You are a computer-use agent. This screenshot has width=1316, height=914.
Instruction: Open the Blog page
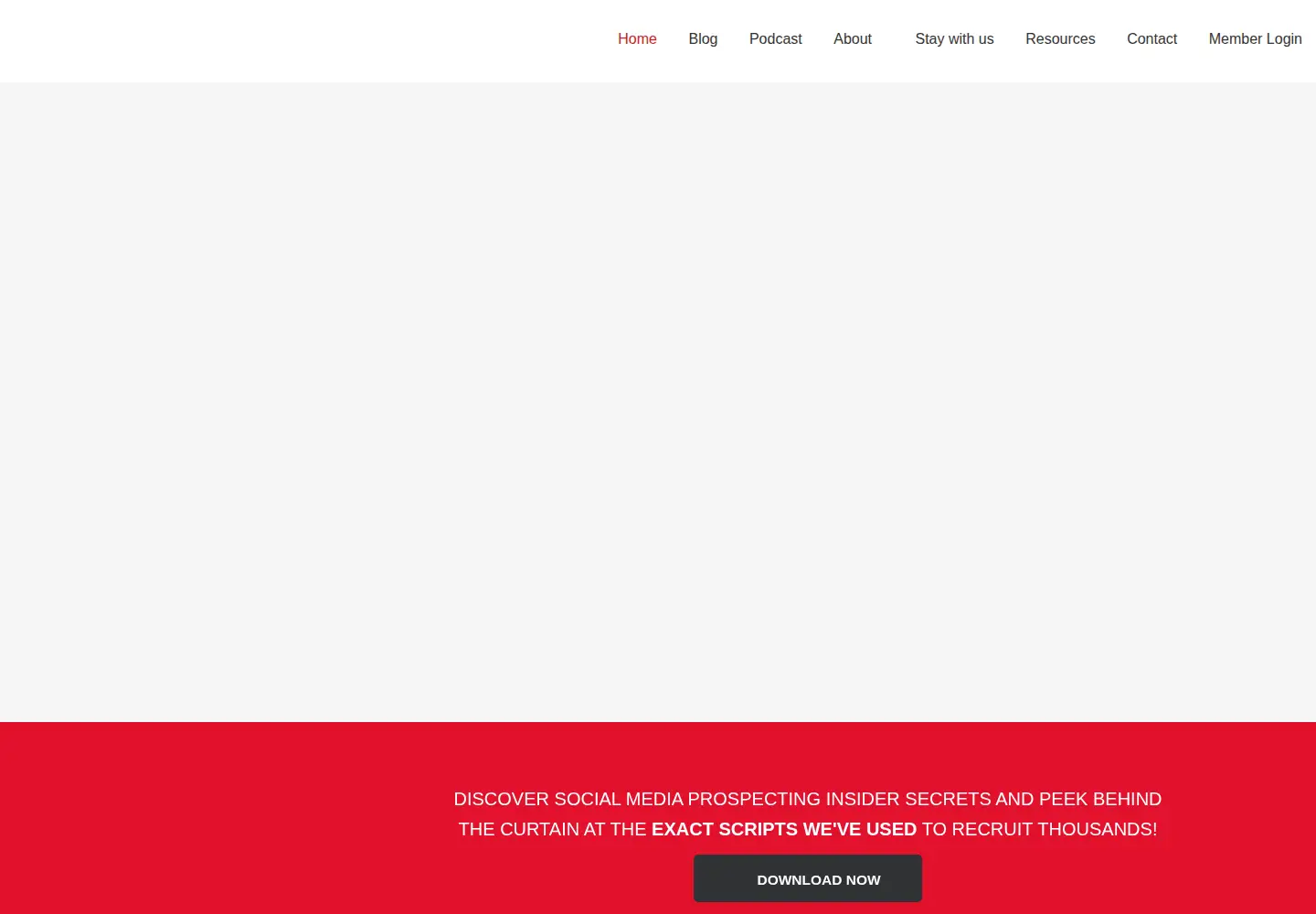pos(703,39)
